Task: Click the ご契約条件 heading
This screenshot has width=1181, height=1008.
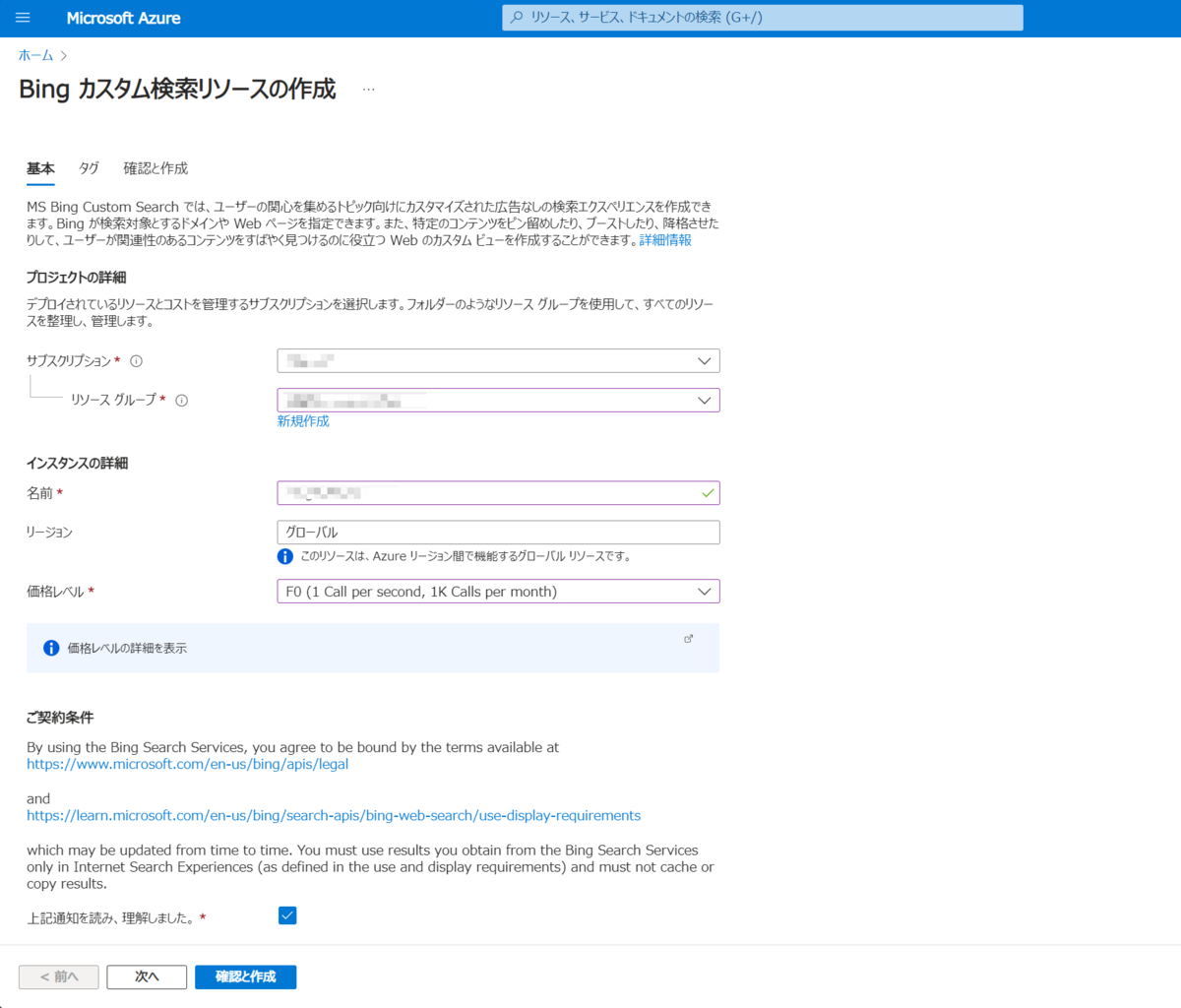Action: coord(60,718)
